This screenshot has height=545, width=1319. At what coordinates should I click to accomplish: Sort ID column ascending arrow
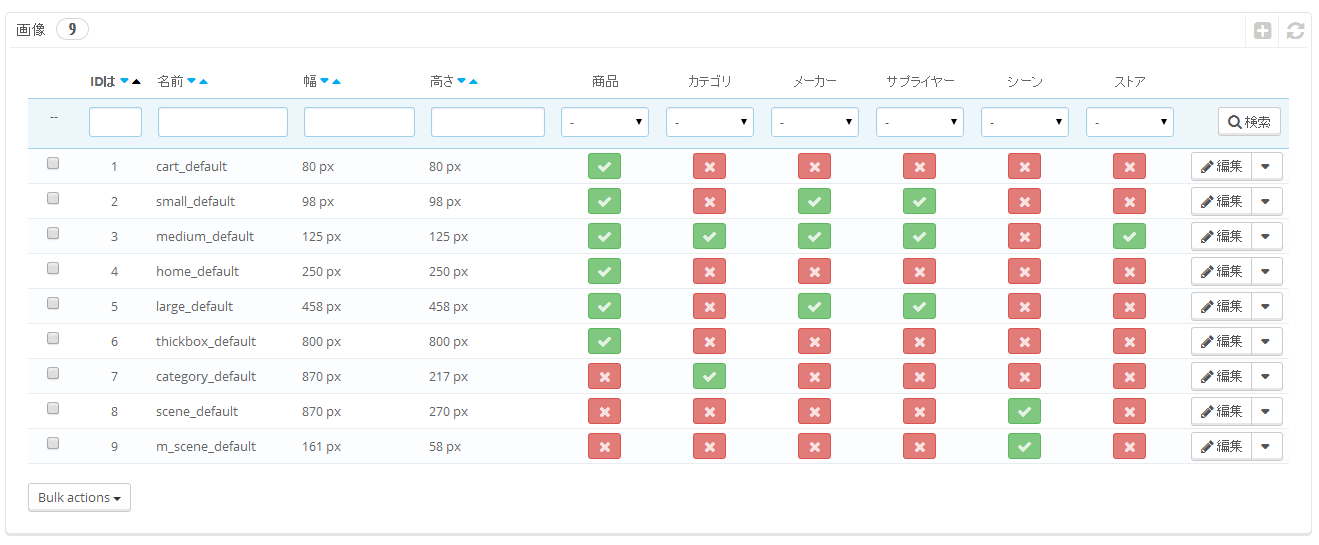pyautogui.click(x=136, y=82)
